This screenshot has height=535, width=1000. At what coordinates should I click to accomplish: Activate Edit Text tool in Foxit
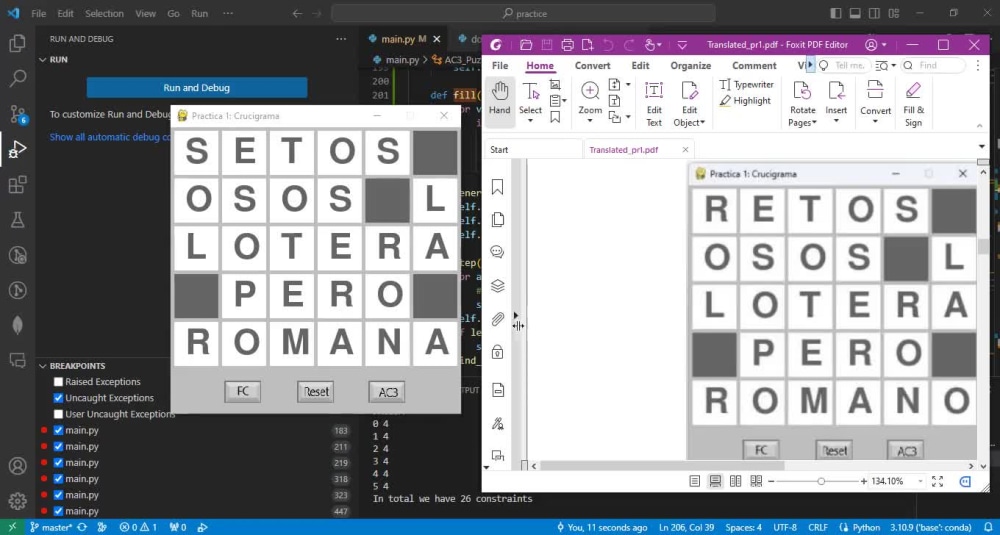654,103
